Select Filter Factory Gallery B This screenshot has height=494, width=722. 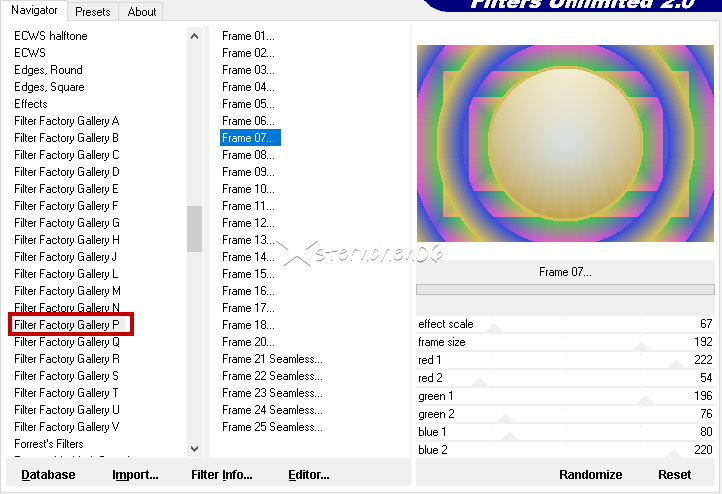tap(67, 138)
